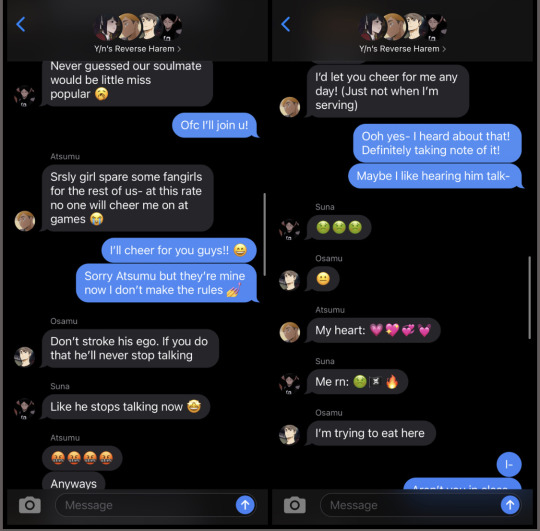Click the left chat scrollbar indicator
This screenshot has width=540, height=531.
pos(264,234)
